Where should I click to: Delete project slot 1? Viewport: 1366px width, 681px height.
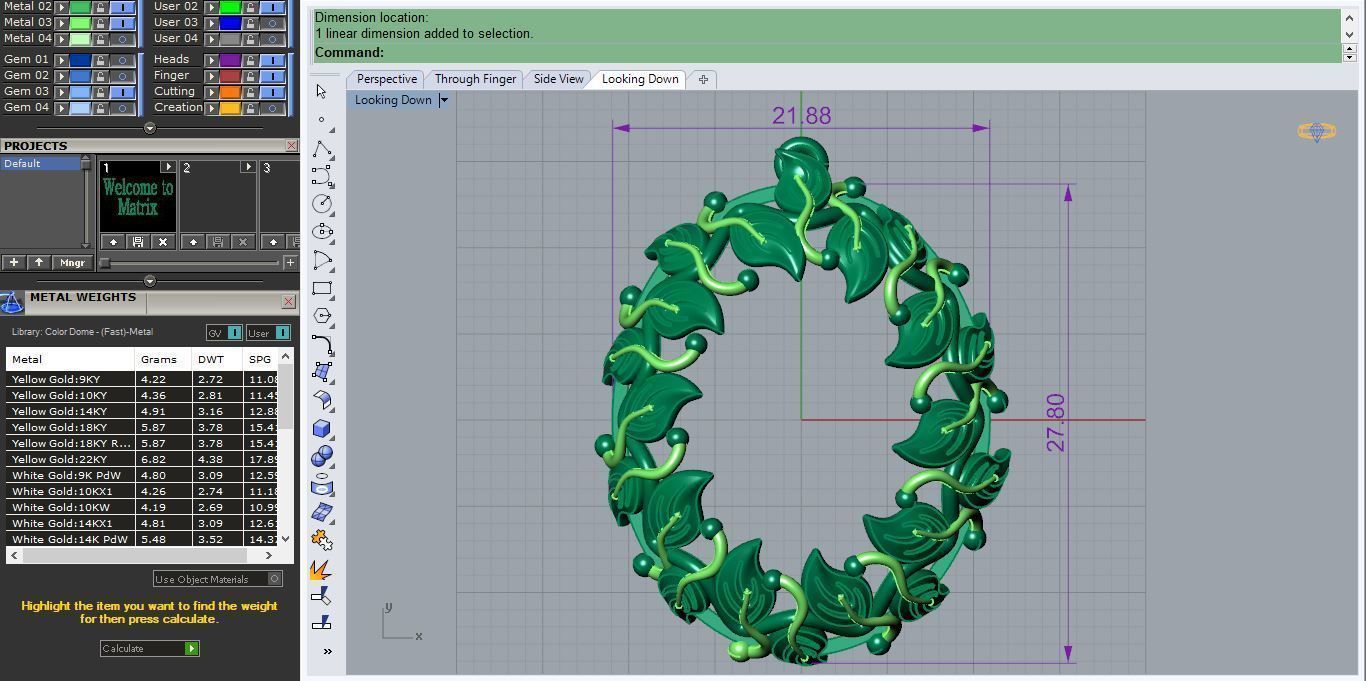(x=163, y=242)
